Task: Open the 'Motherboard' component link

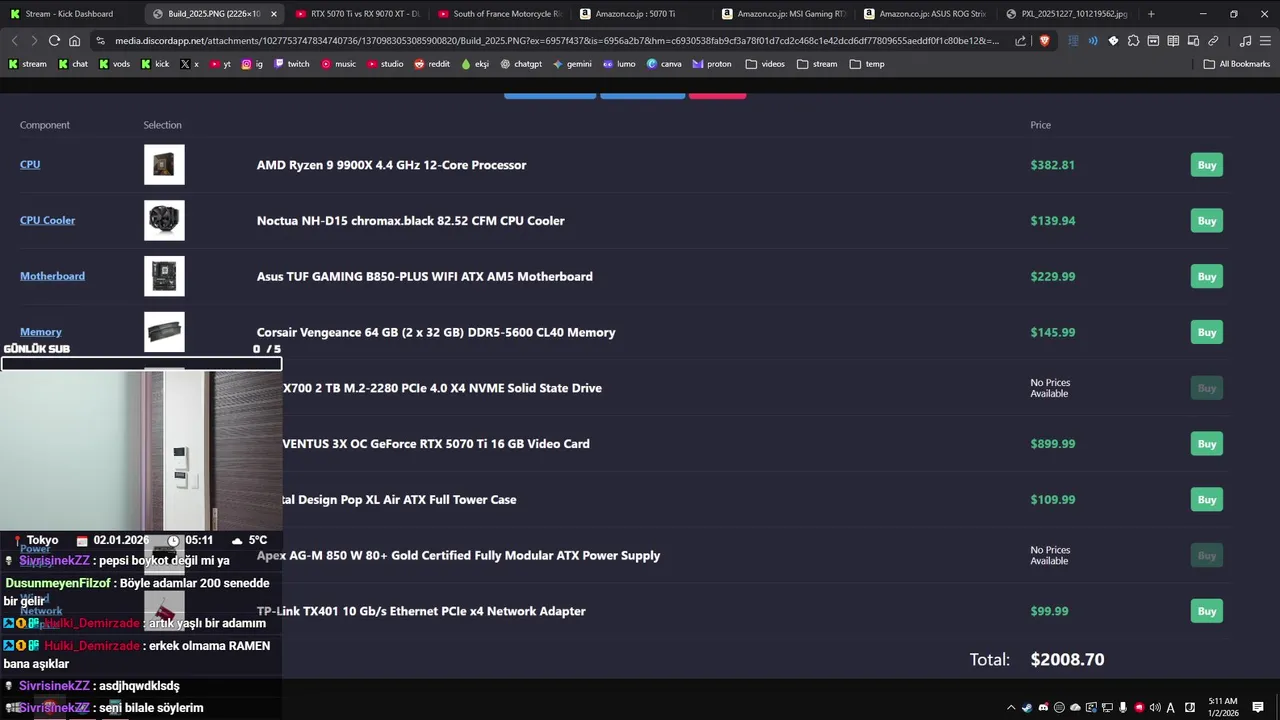Action: (52, 277)
